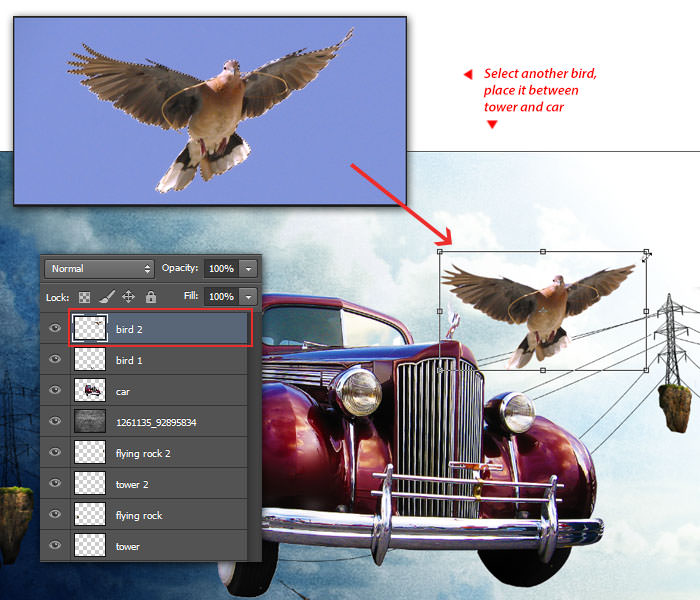Select the car layer thumbnail
This screenshot has width=700, height=600.
click(90, 390)
